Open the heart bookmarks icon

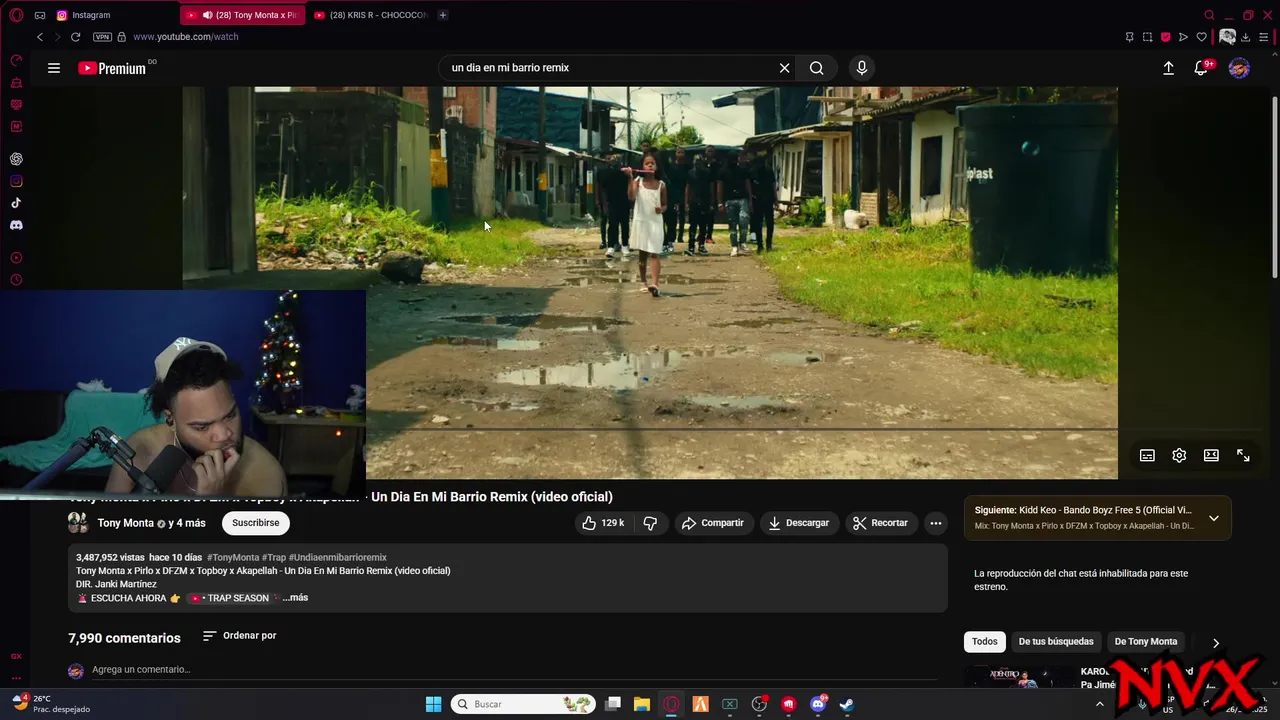(1201, 37)
